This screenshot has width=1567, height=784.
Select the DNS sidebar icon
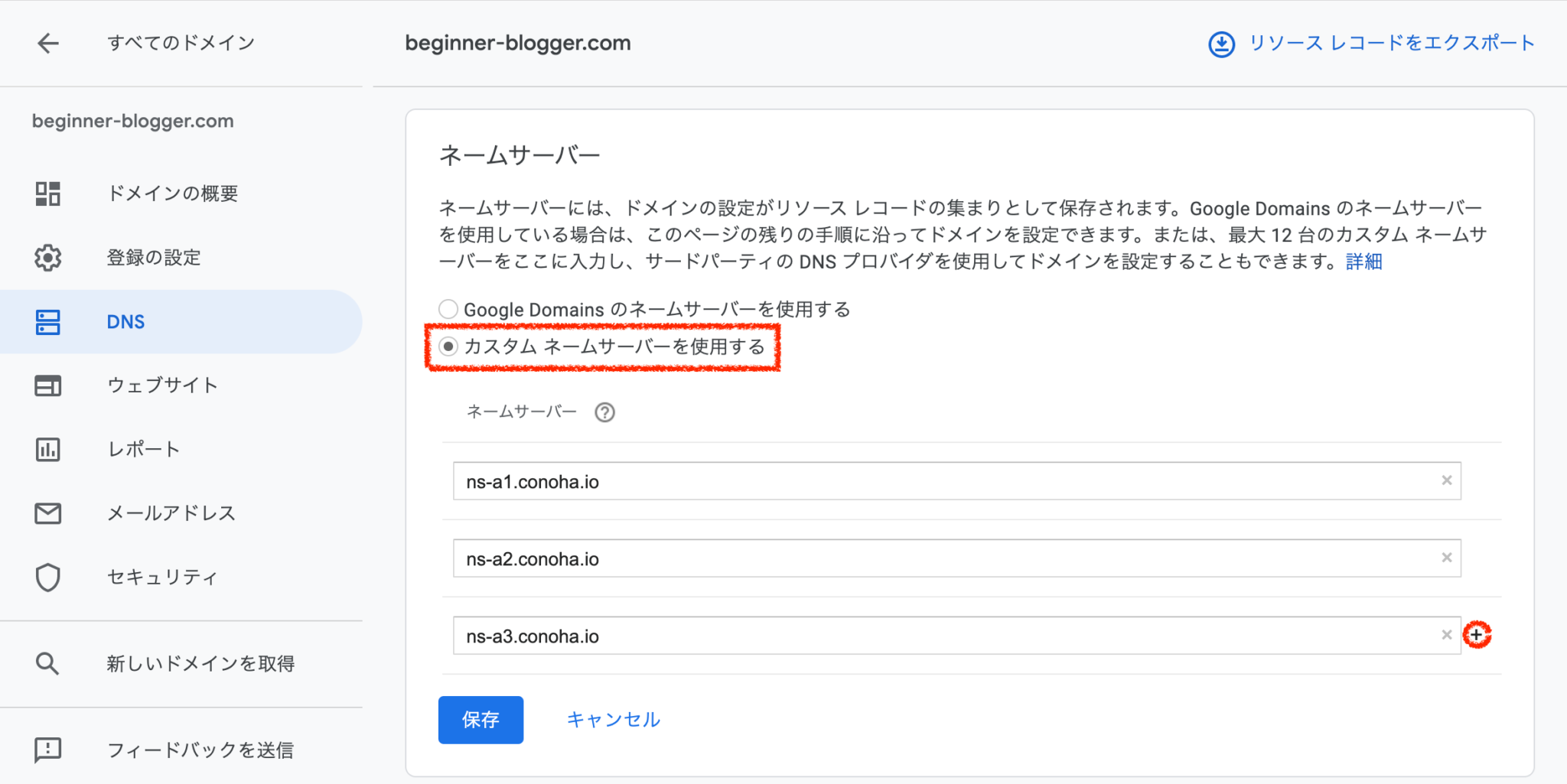47,322
